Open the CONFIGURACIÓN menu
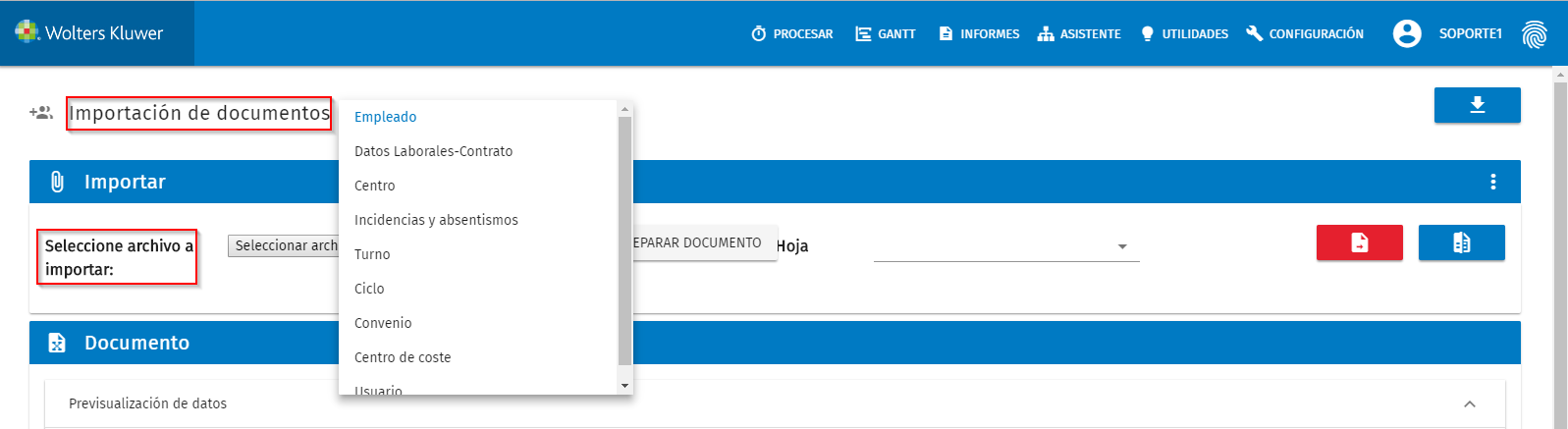1568x429 pixels. click(x=1305, y=33)
